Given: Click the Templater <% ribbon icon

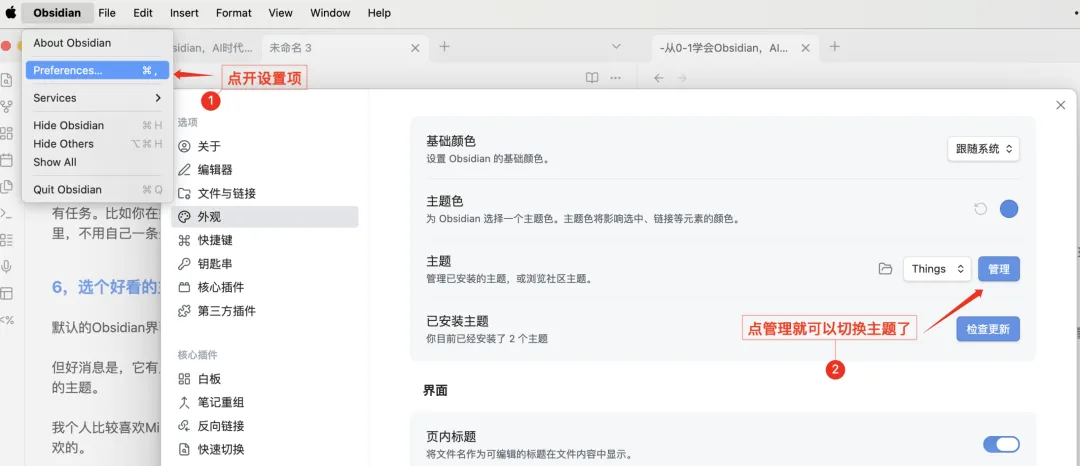Looking at the screenshot, I should [x=7, y=319].
